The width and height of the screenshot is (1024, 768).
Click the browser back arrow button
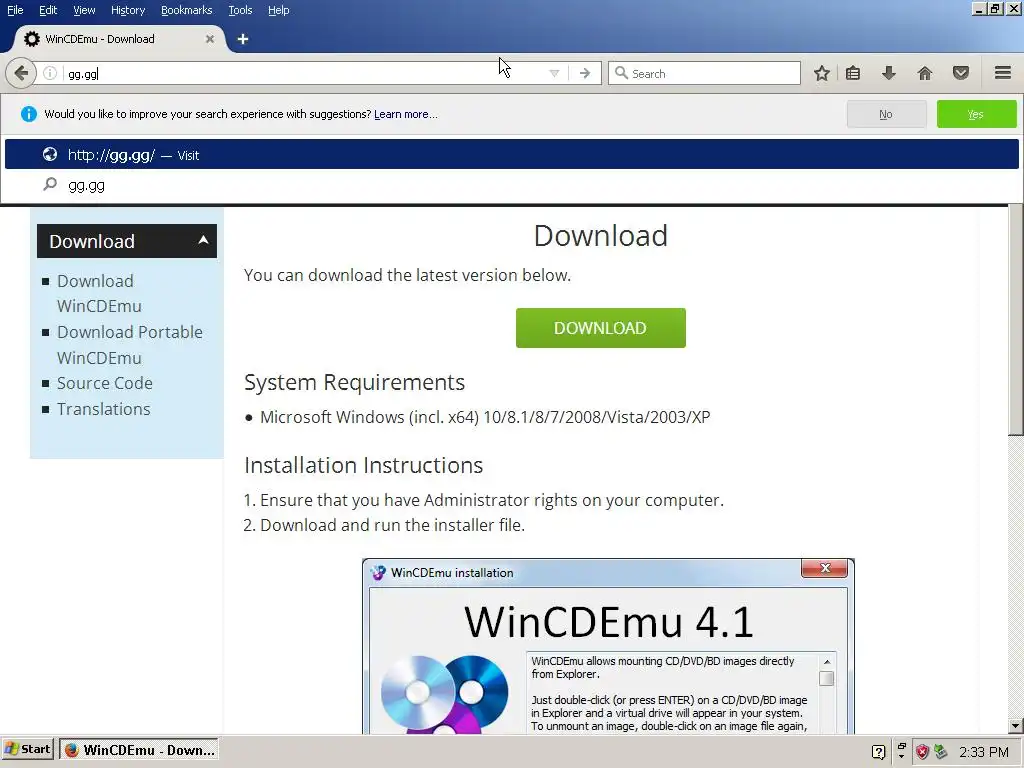point(21,73)
